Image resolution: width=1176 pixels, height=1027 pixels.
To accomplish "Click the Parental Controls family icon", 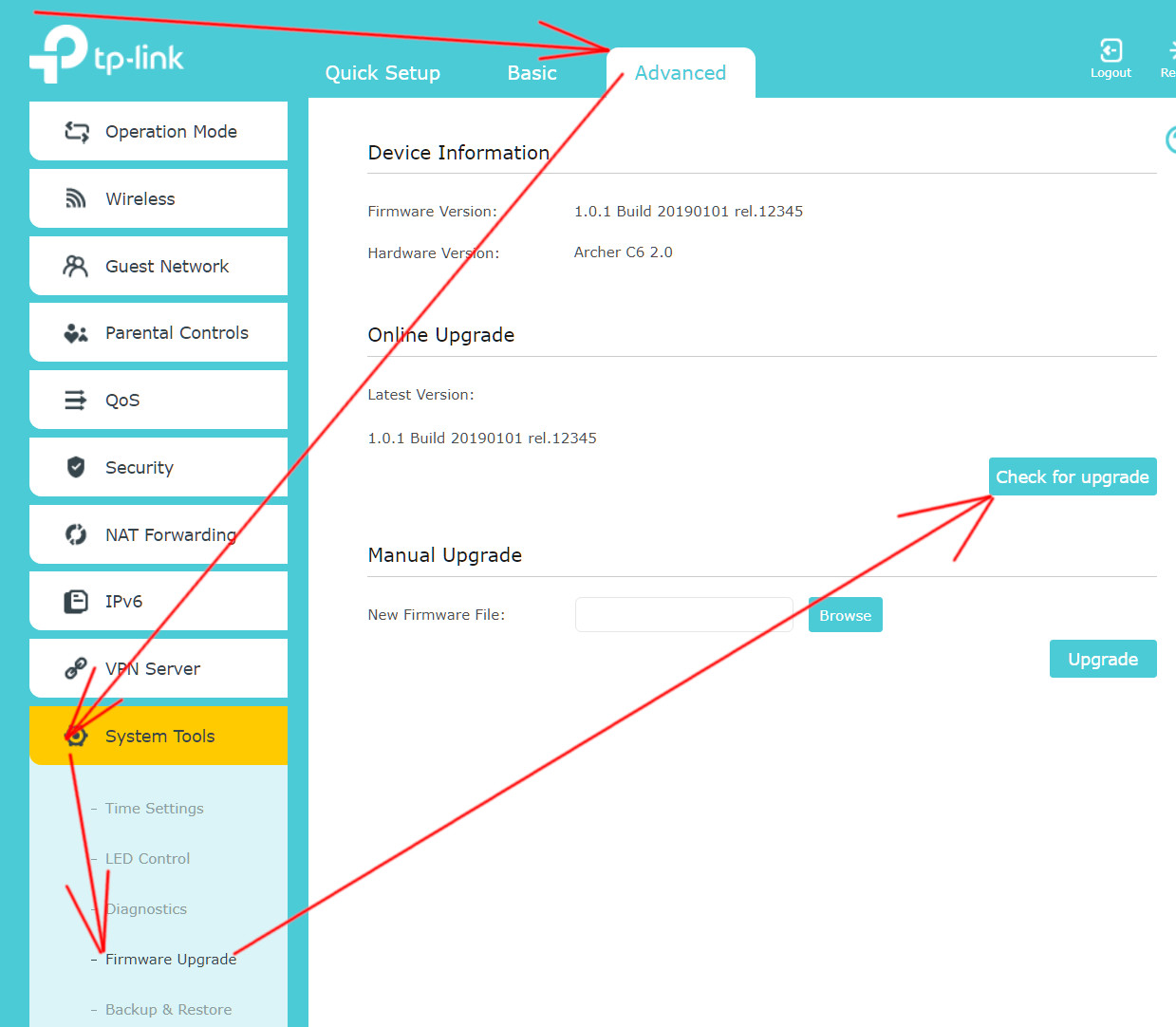I will [x=75, y=333].
